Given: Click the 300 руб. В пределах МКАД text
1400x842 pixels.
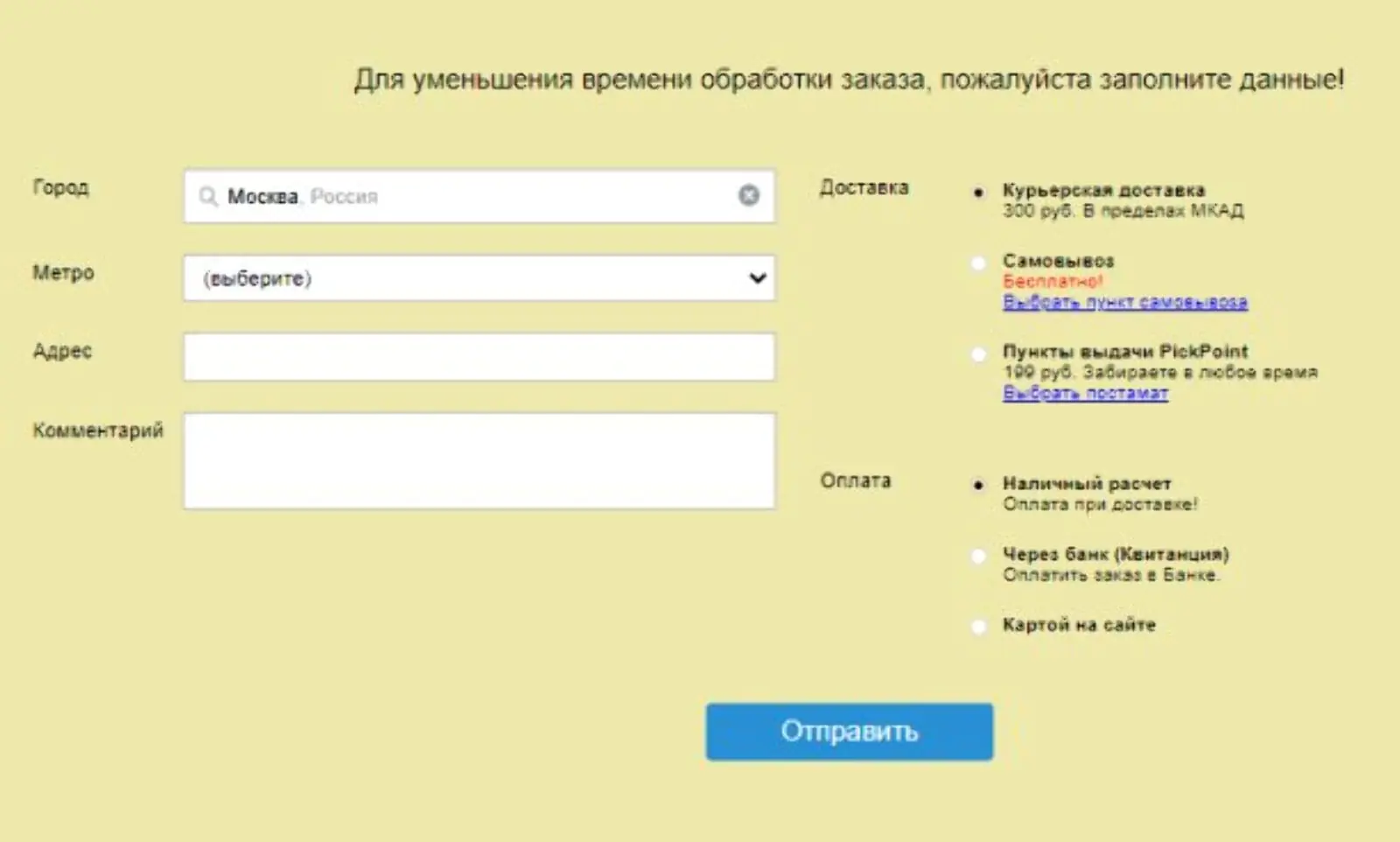Looking at the screenshot, I should pyautogui.click(x=1123, y=211).
